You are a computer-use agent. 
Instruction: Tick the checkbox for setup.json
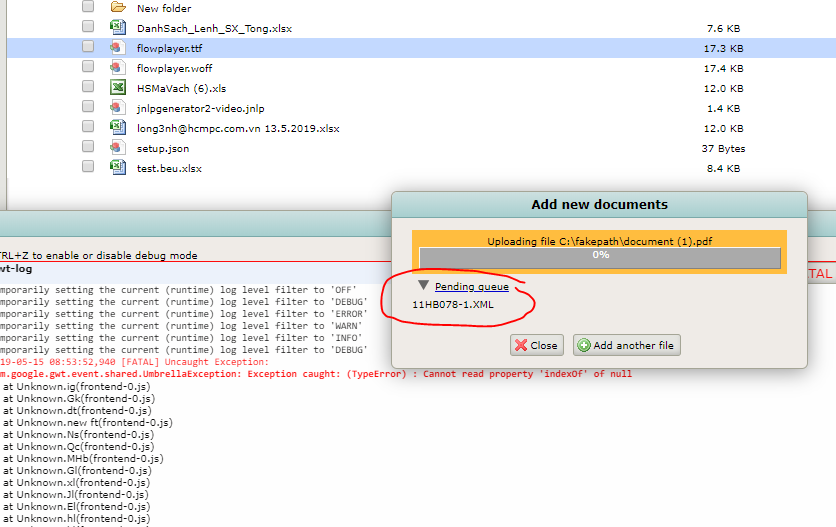tap(88, 148)
